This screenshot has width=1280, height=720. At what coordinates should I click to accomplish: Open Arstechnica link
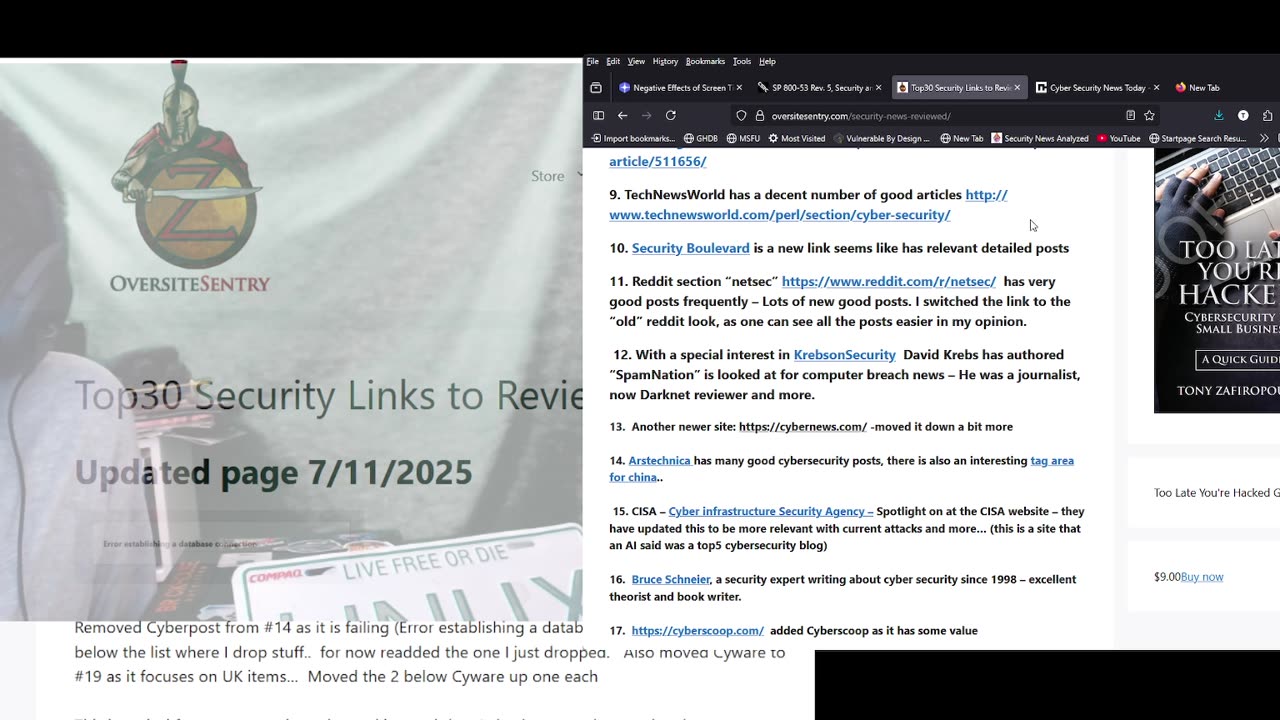[x=660, y=461]
